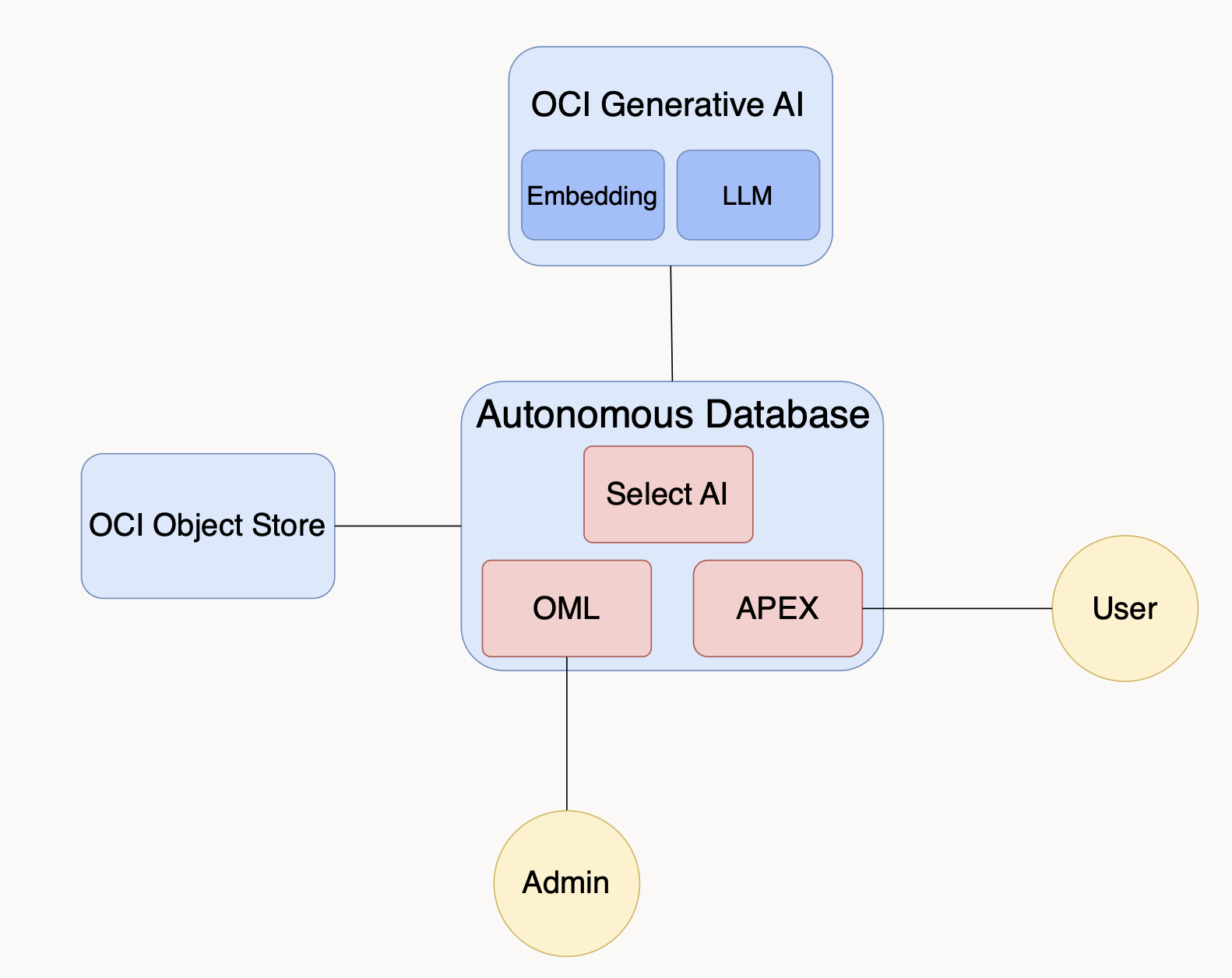Viewport: 1232px width, 978px height.
Task: Select the OML component box
Action: (x=566, y=608)
